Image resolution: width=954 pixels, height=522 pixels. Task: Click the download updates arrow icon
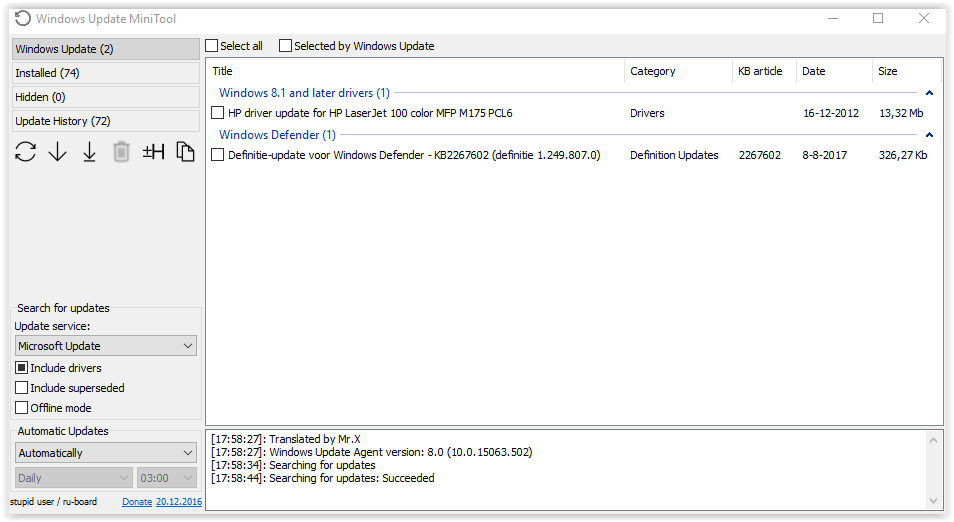(57, 152)
